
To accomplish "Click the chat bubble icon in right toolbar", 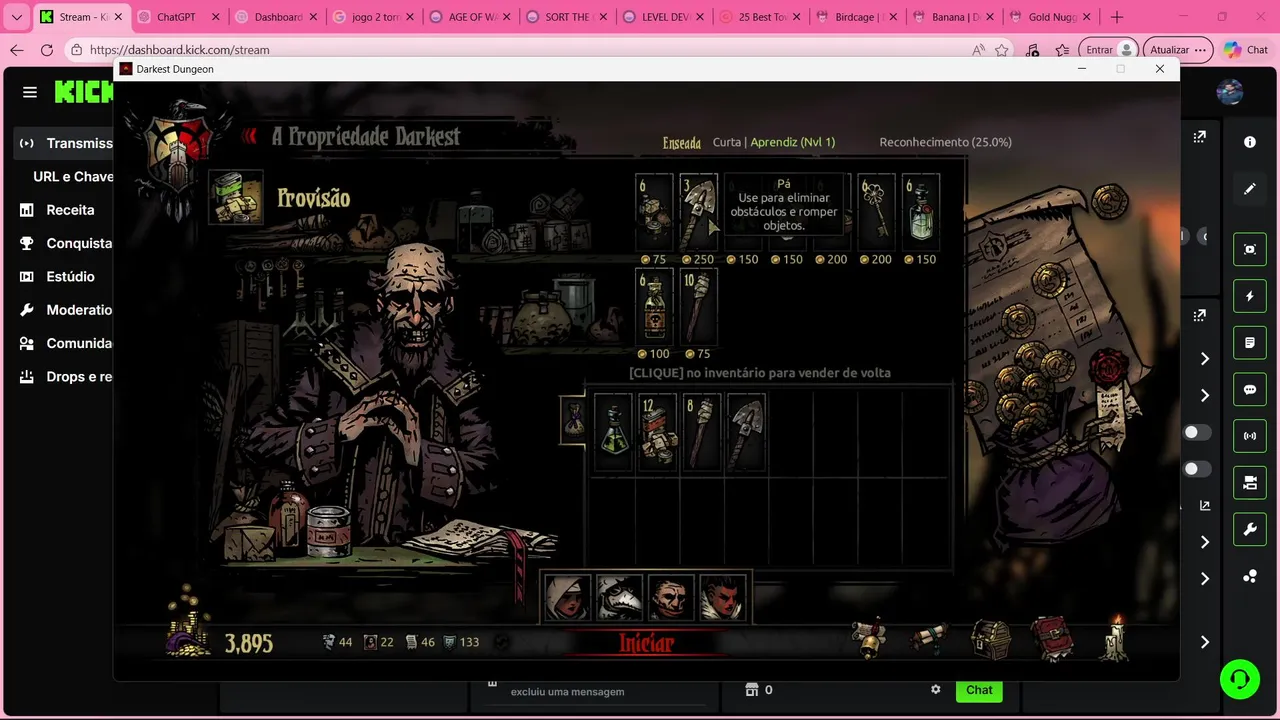I will [1250, 390].
